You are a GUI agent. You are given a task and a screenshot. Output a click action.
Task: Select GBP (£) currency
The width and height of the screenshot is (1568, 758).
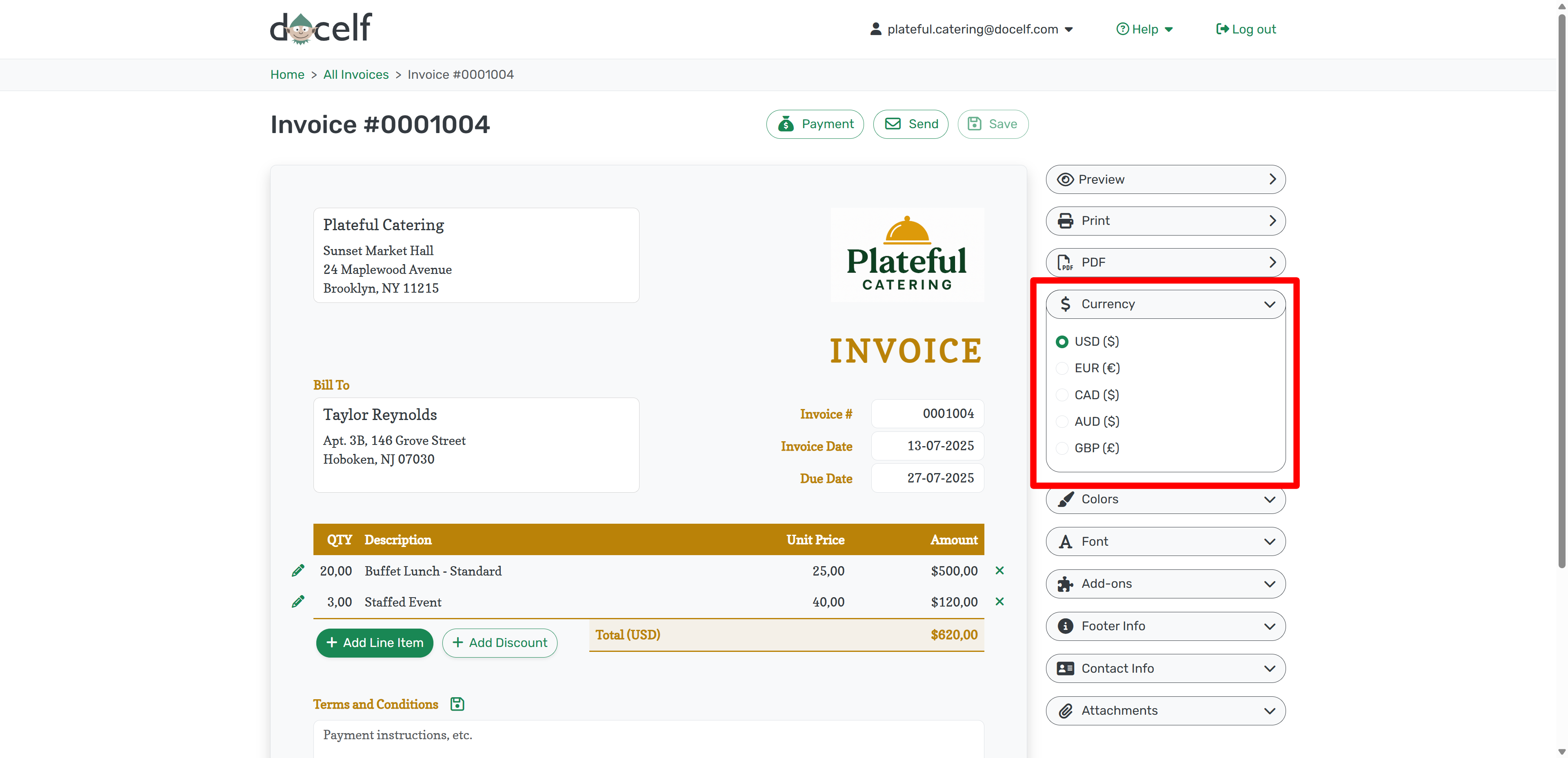(1062, 448)
